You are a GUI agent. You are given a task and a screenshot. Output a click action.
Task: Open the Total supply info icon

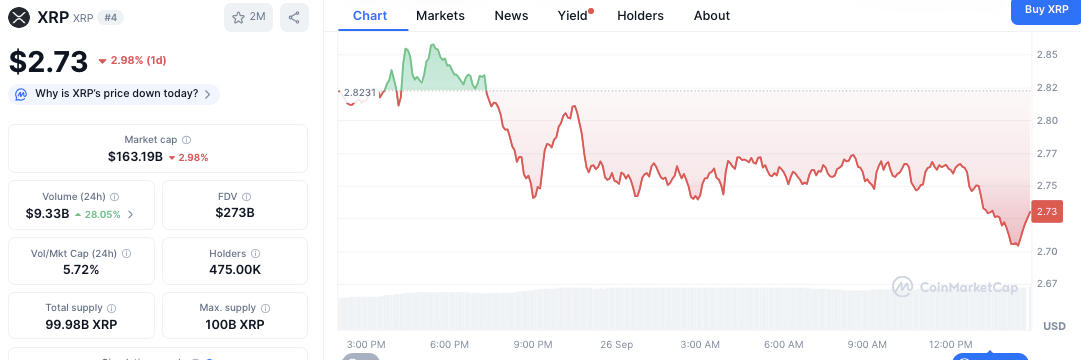[x=112, y=308]
